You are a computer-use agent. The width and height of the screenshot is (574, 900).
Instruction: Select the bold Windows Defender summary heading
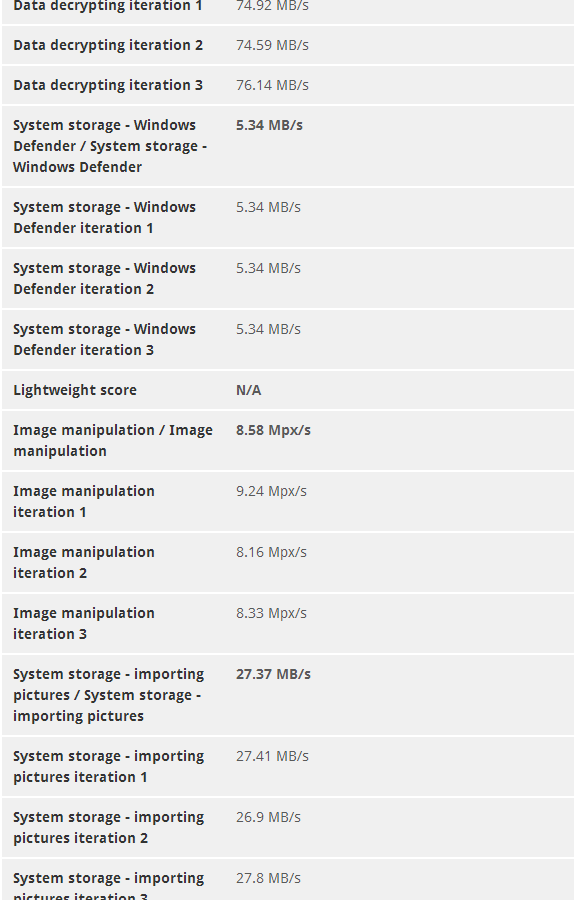(110, 146)
